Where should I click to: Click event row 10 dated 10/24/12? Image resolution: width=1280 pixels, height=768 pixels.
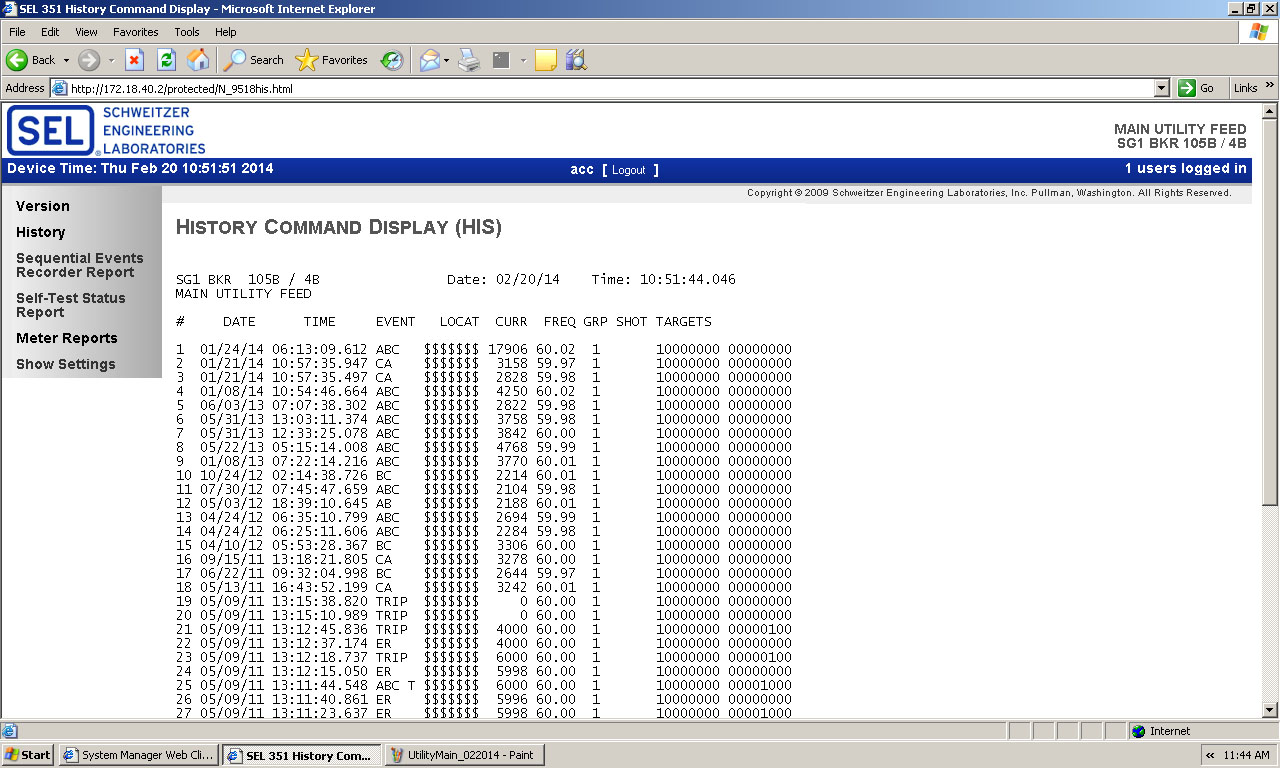click(x=484, y=475)
